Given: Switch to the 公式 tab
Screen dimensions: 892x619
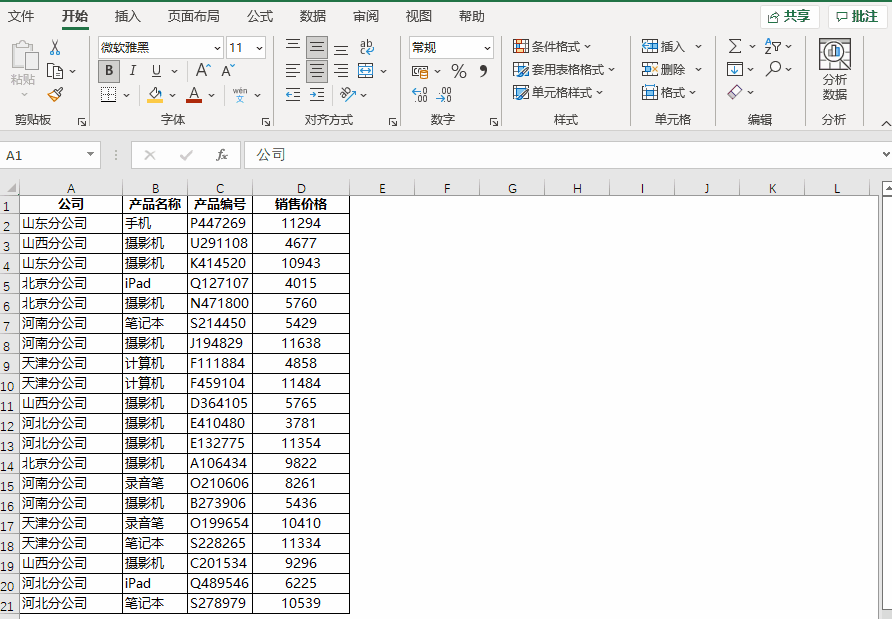Looking at the screenshot, I should pyautogui.click(x=260, y=16).
